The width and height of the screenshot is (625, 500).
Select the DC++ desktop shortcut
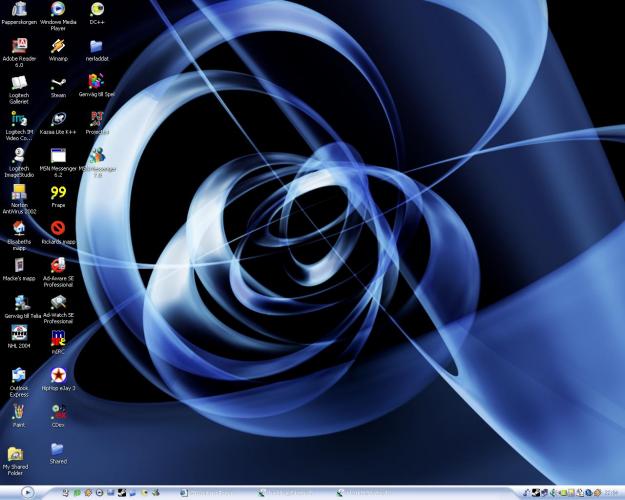[x=96, y=10]
